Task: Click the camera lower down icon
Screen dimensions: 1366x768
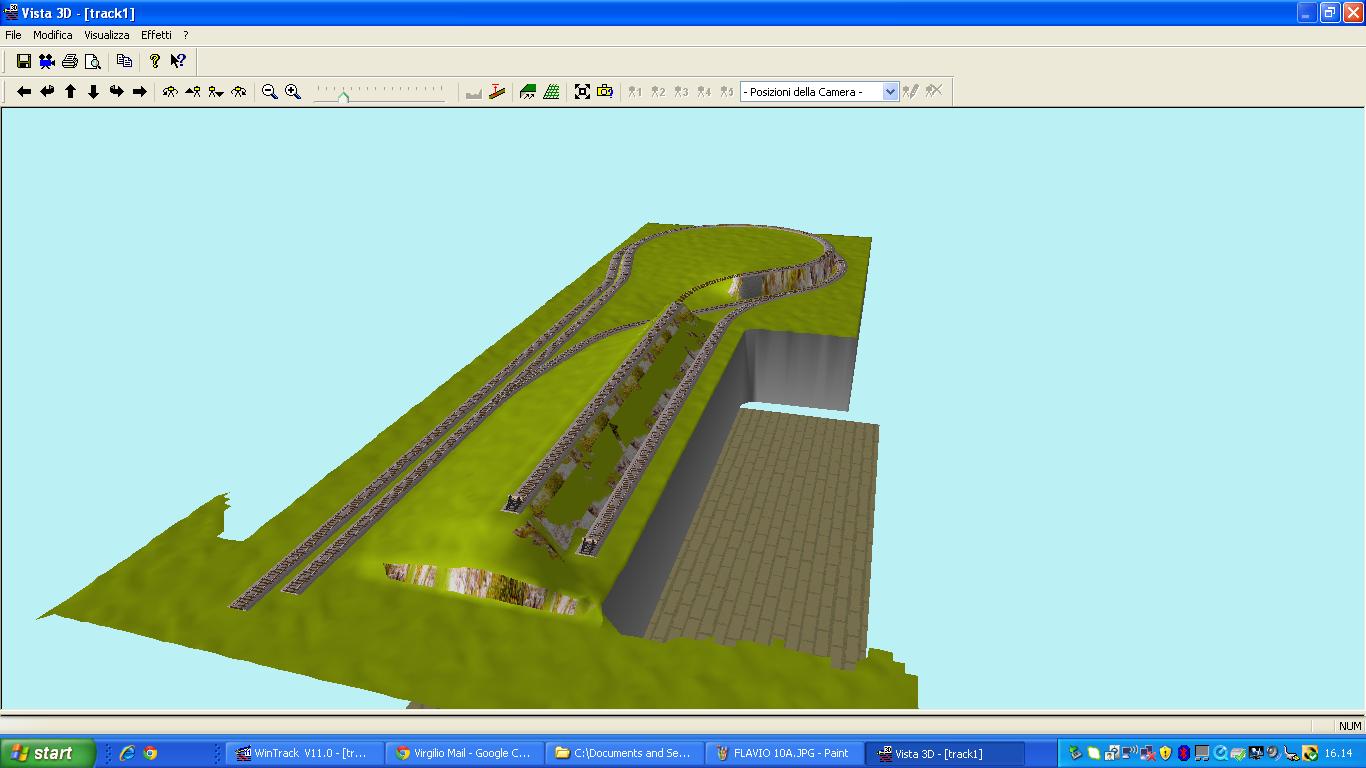Action: click(216, 91)
